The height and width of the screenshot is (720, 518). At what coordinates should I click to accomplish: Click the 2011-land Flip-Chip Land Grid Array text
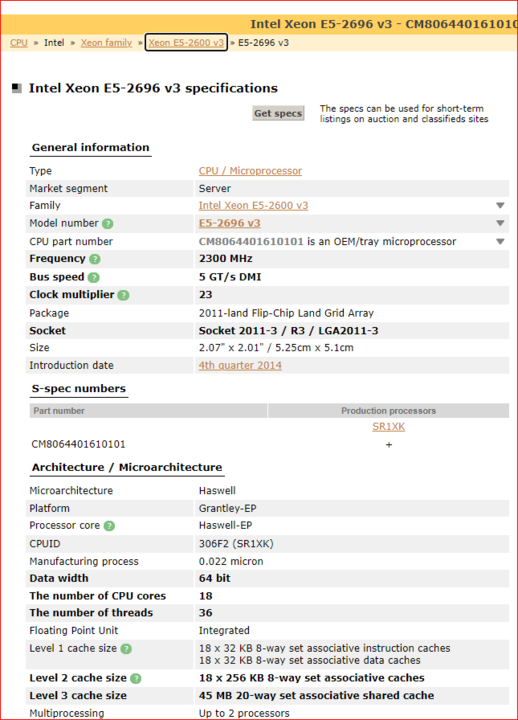(x=286, y=313)
